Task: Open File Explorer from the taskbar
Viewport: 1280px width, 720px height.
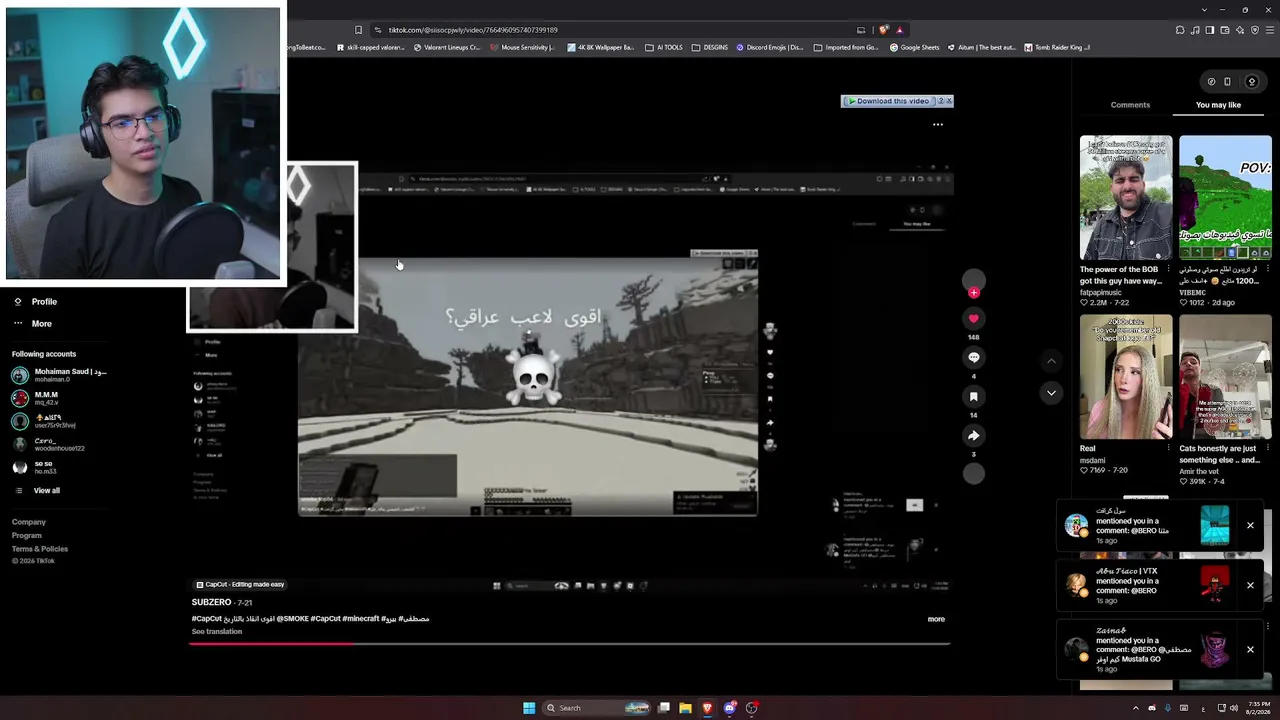Action: click(x=685, y=708)
